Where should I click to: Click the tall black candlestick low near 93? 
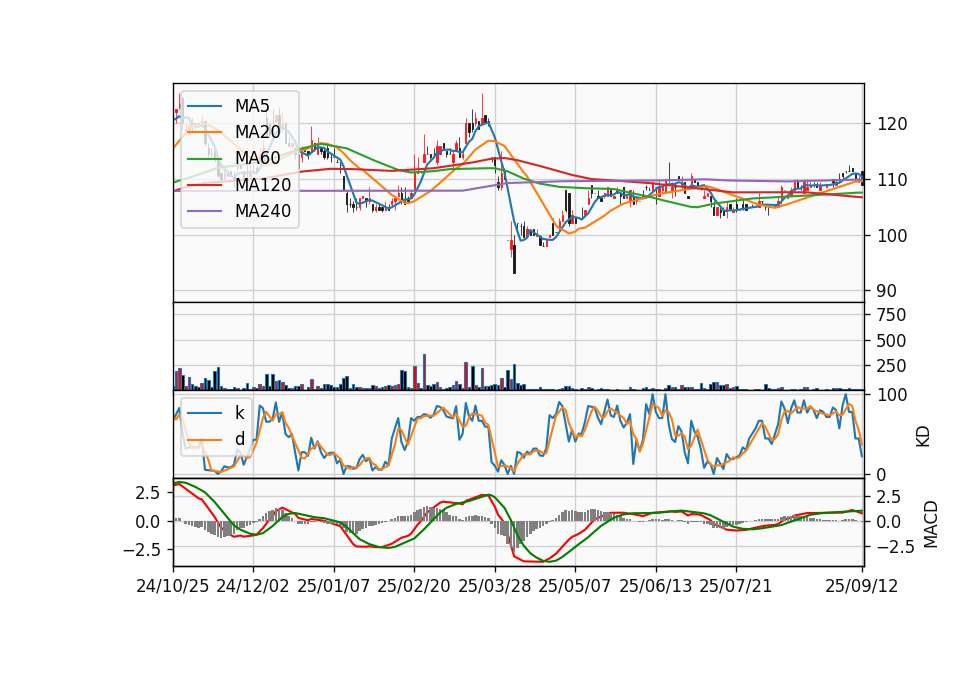click(514, 258)
